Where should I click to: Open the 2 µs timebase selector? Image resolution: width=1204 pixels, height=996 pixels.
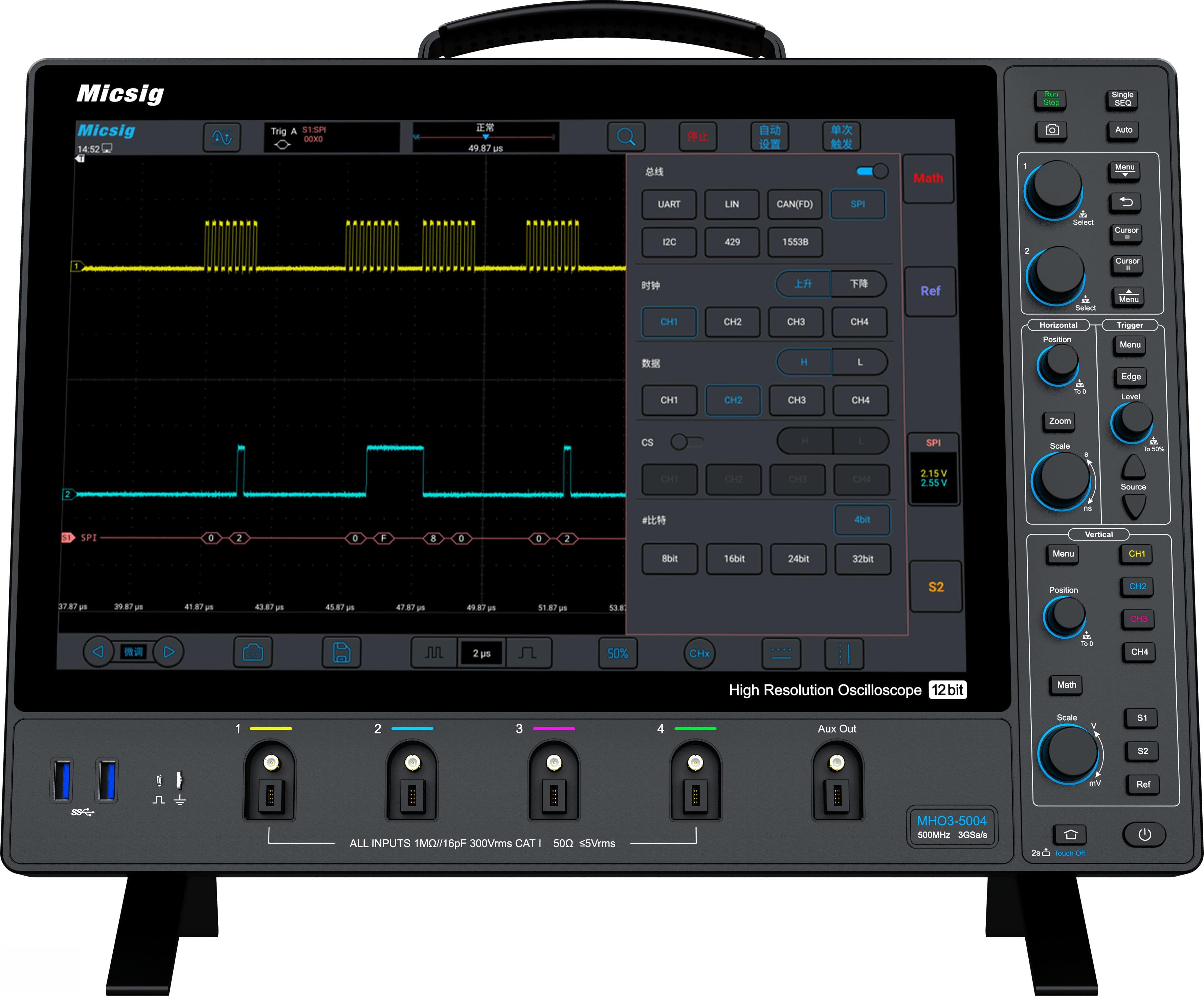(x=482, y=653)
